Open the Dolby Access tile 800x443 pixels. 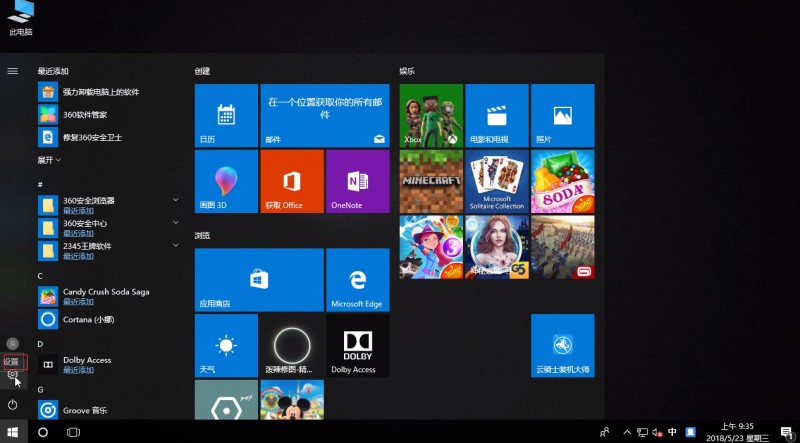tap(358, 346)
